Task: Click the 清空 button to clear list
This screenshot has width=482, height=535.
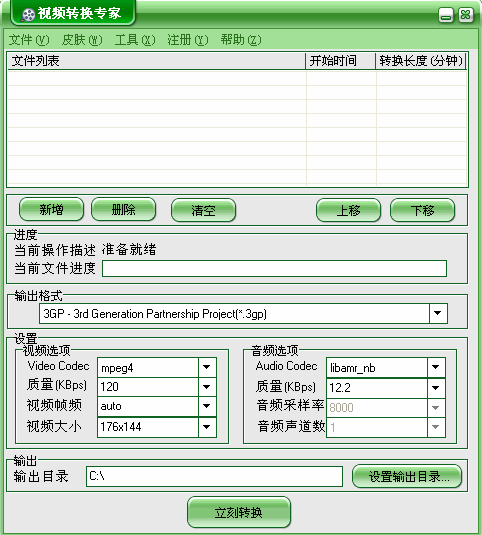Action: click(x=203, y=210)
